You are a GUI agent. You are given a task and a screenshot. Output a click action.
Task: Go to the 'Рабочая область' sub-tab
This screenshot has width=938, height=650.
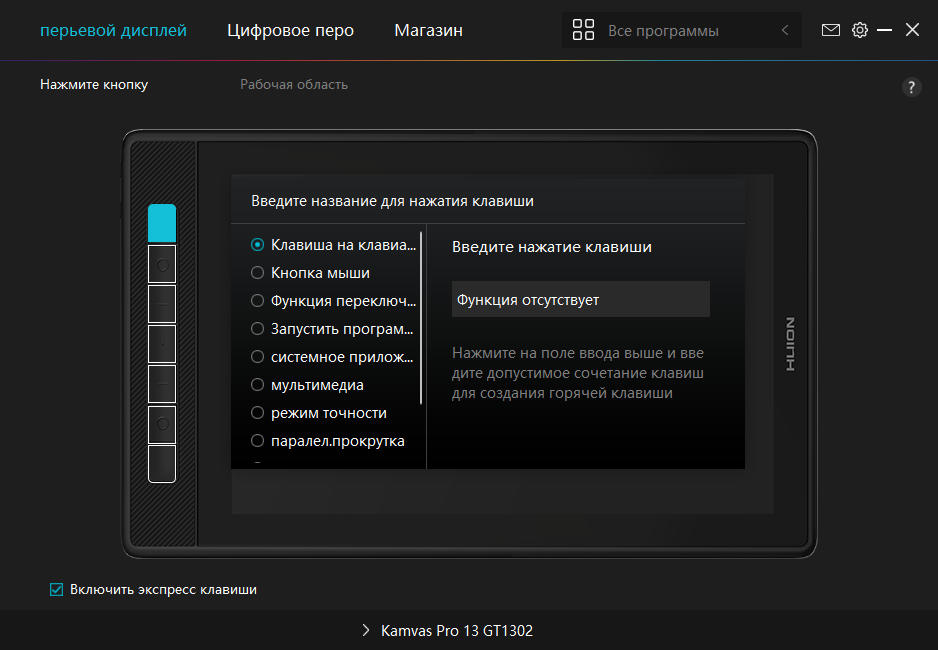[293, 85]
